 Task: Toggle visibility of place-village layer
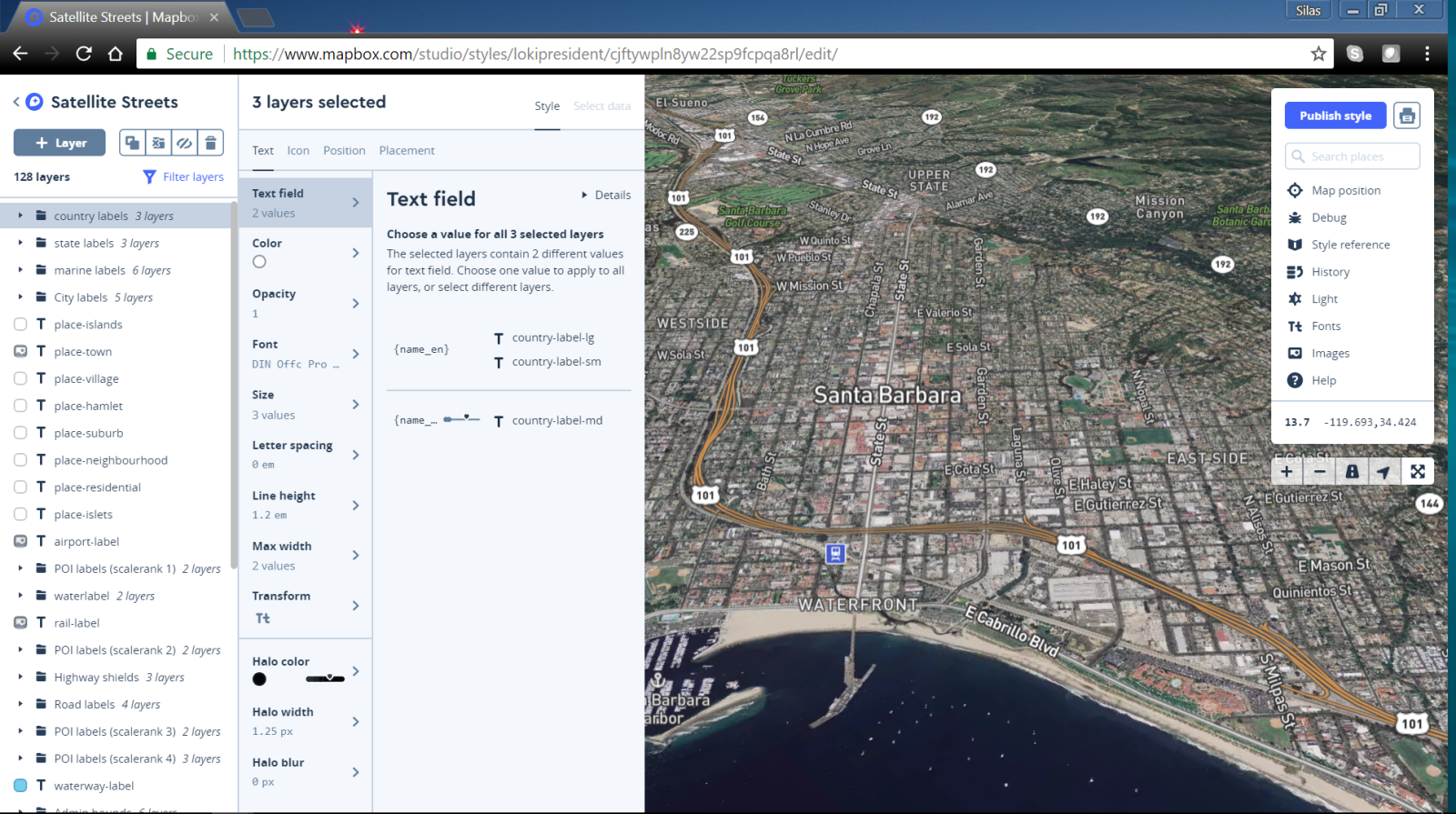20,378
